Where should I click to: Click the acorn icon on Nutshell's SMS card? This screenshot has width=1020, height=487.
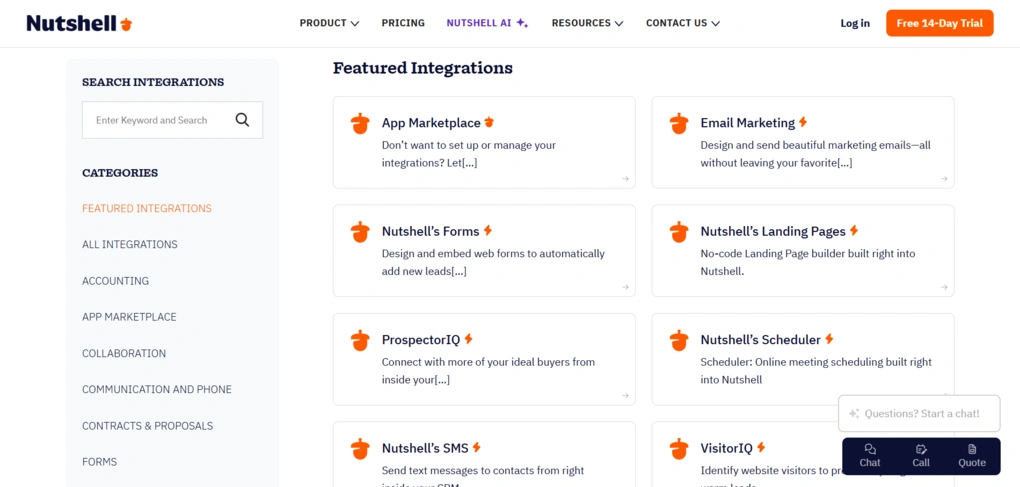point(360,449)
